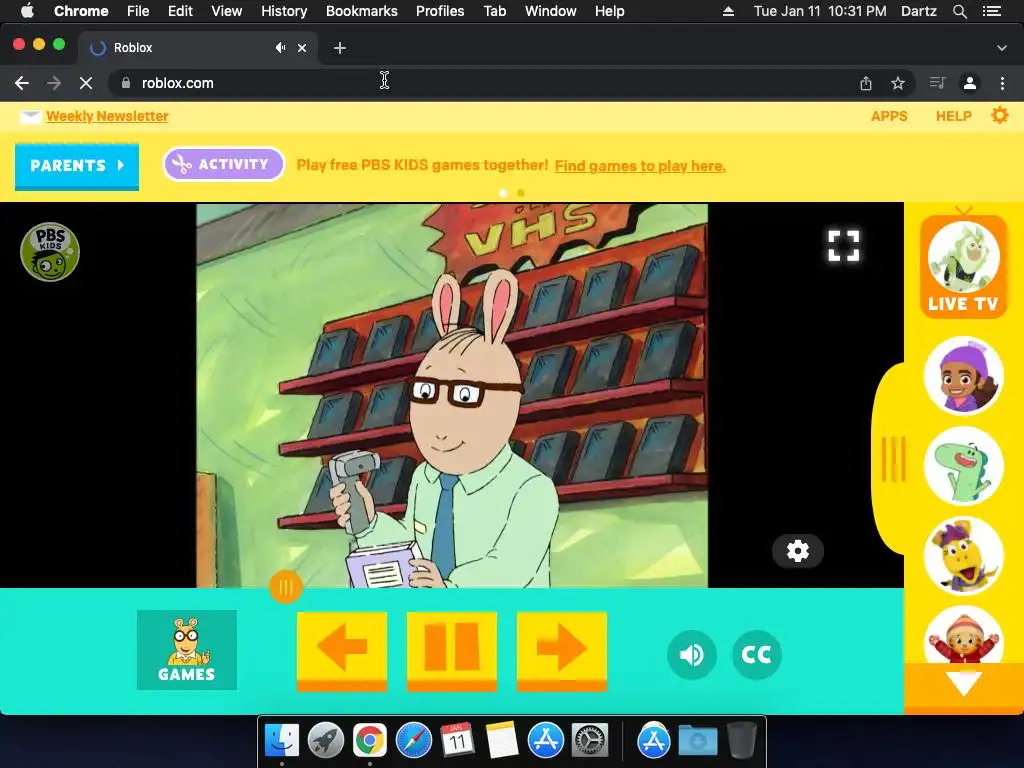Enter fullscreen video mode

[843, 246]
